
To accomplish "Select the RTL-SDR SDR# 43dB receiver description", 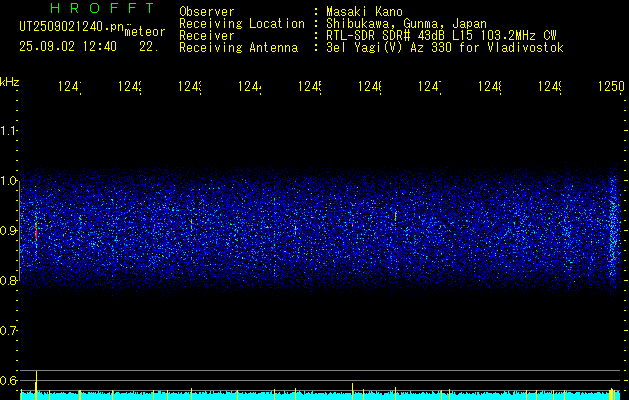I will 441,36.
